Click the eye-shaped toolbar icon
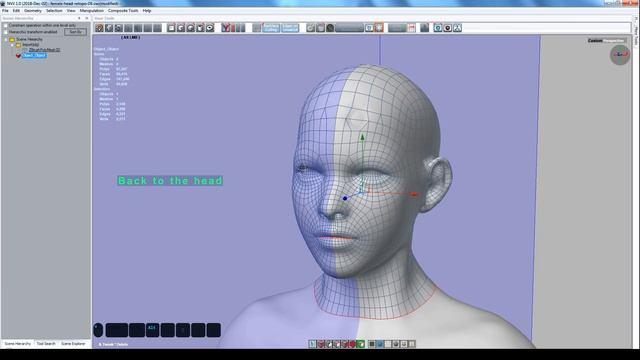Image resolution: width=640 pixels, height=360 pixels. pos(210,28)
